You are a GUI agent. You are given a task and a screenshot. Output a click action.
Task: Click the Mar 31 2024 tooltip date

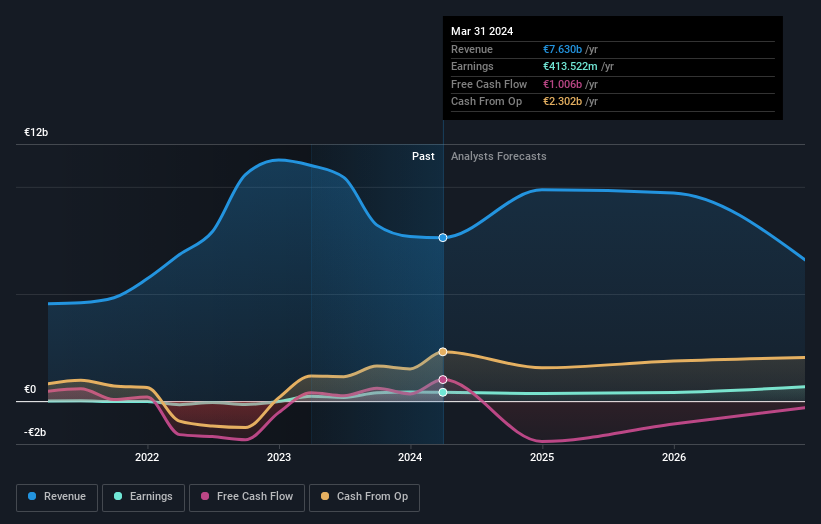point(482,31)
